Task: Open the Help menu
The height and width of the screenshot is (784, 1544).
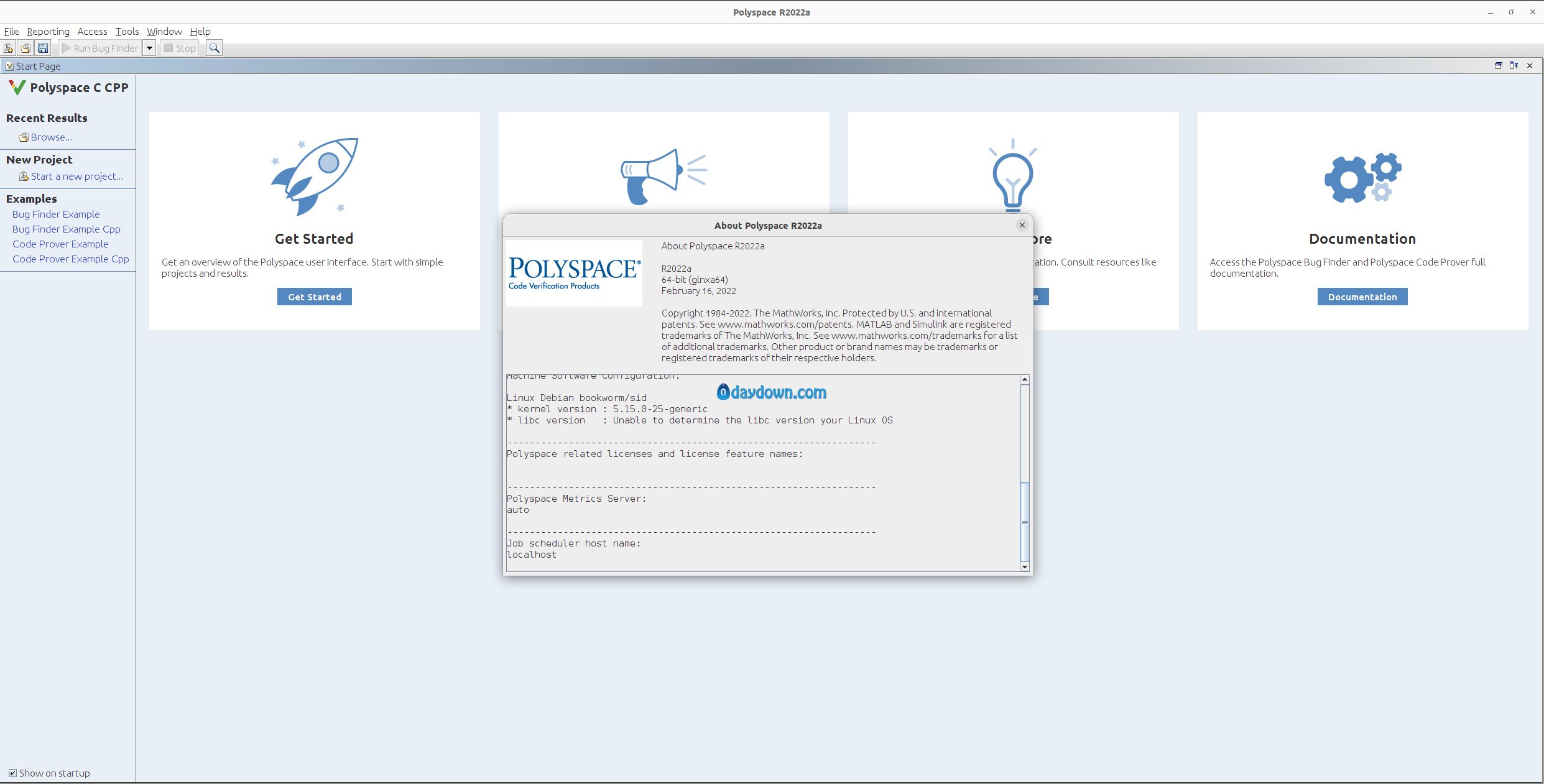Action: (x=200, y=31)
